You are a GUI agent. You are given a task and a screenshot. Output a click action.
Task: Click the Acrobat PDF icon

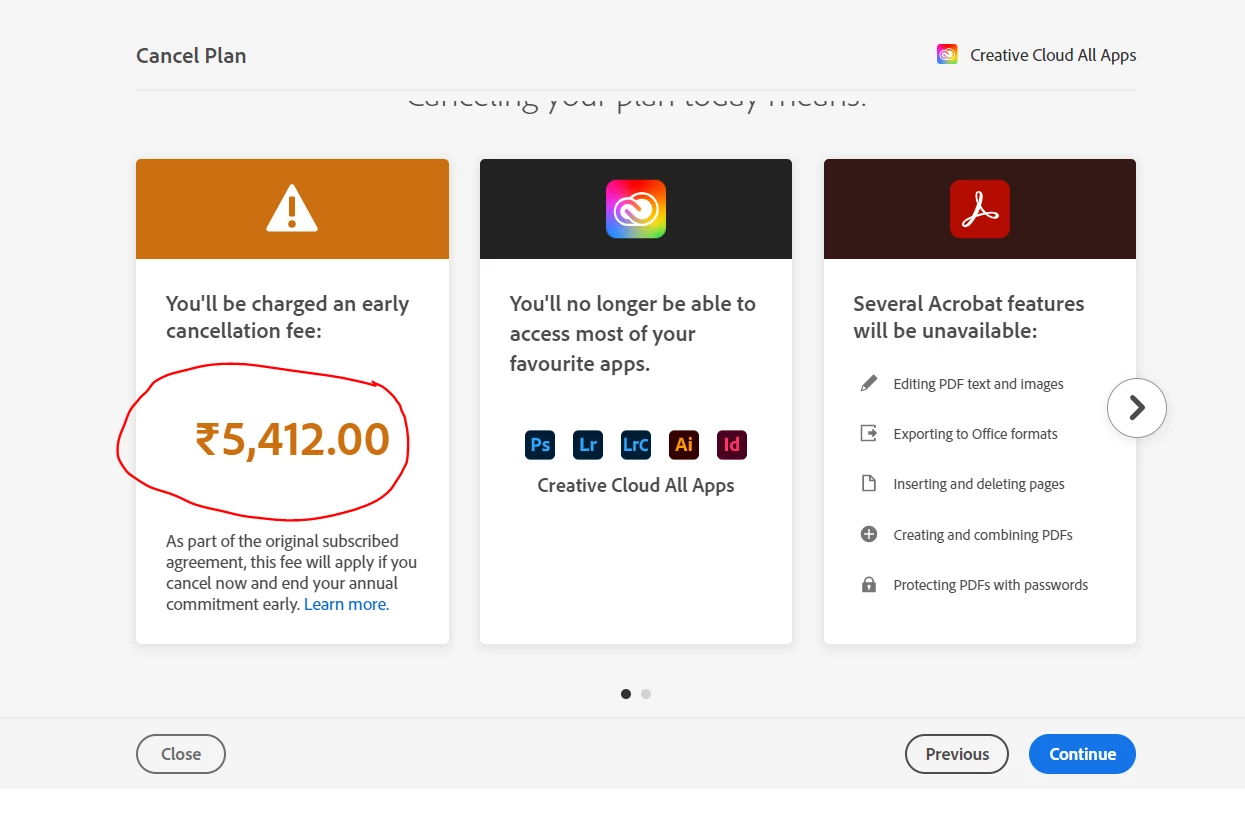[x=980, y=209]
